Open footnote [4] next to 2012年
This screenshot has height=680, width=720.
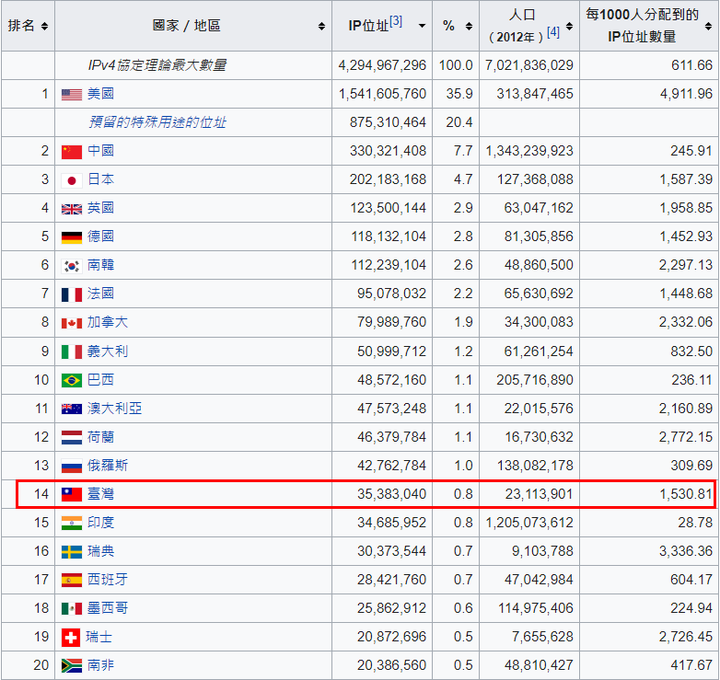coord(553,32)
